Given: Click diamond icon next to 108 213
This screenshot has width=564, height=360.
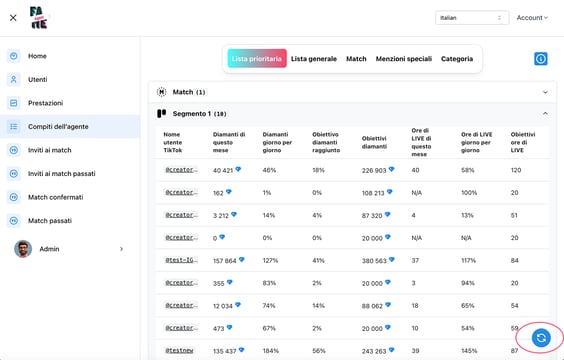Looking at the screenshot, I should pyautogui.click(x=389, y=192).
